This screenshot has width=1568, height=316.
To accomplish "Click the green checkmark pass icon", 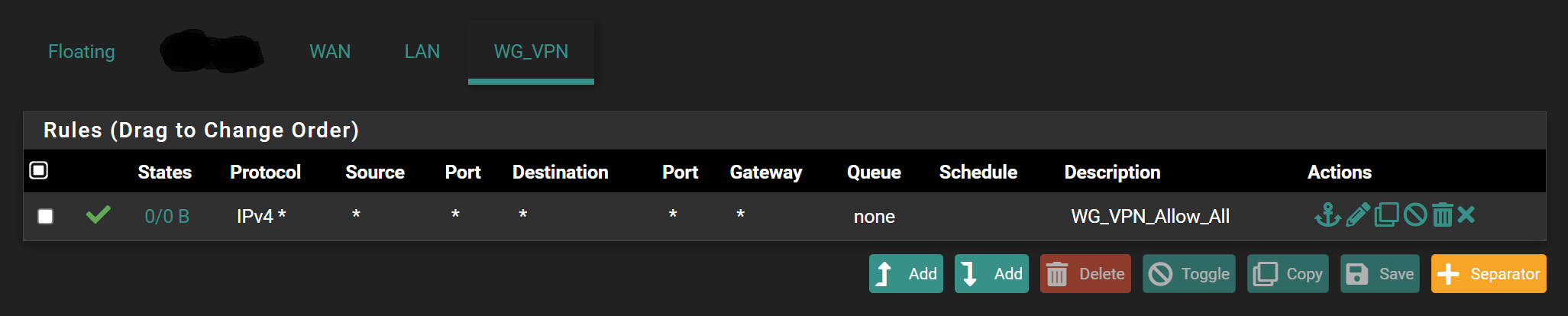I will pos(99,215).
